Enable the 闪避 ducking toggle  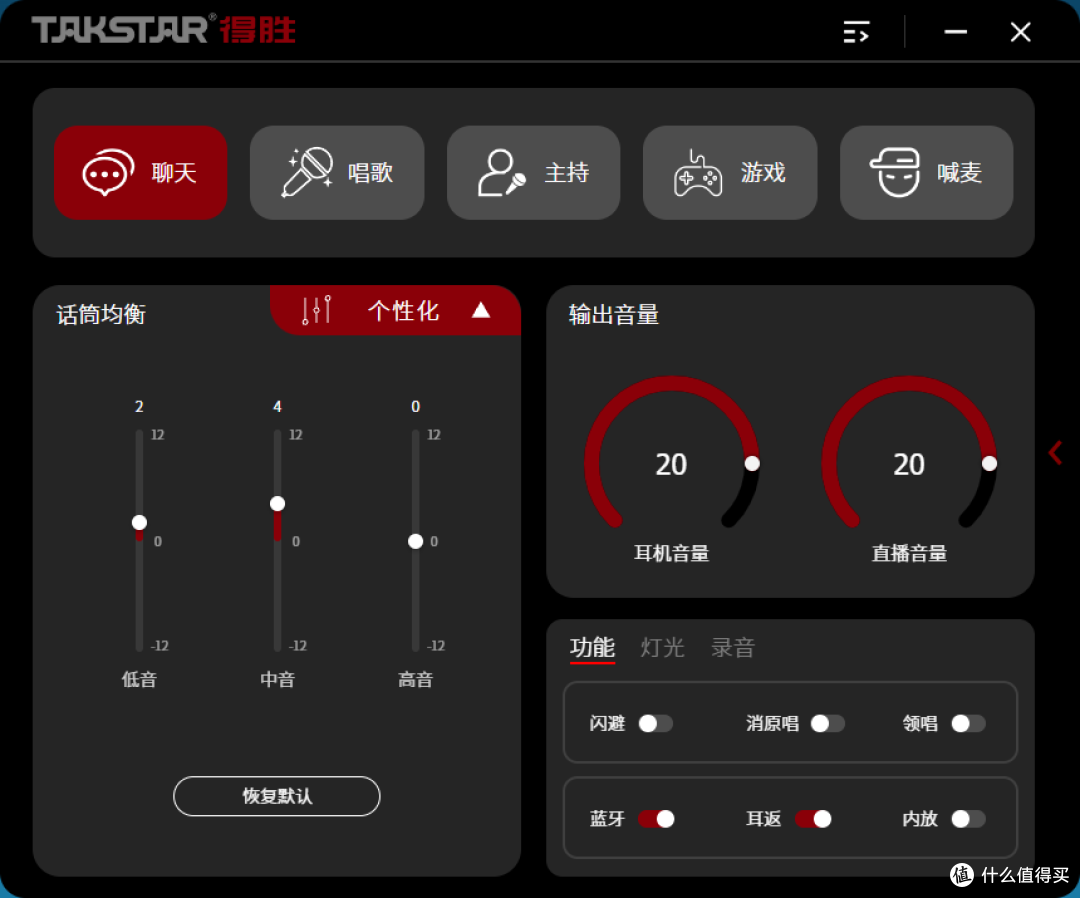click(656, 724)
